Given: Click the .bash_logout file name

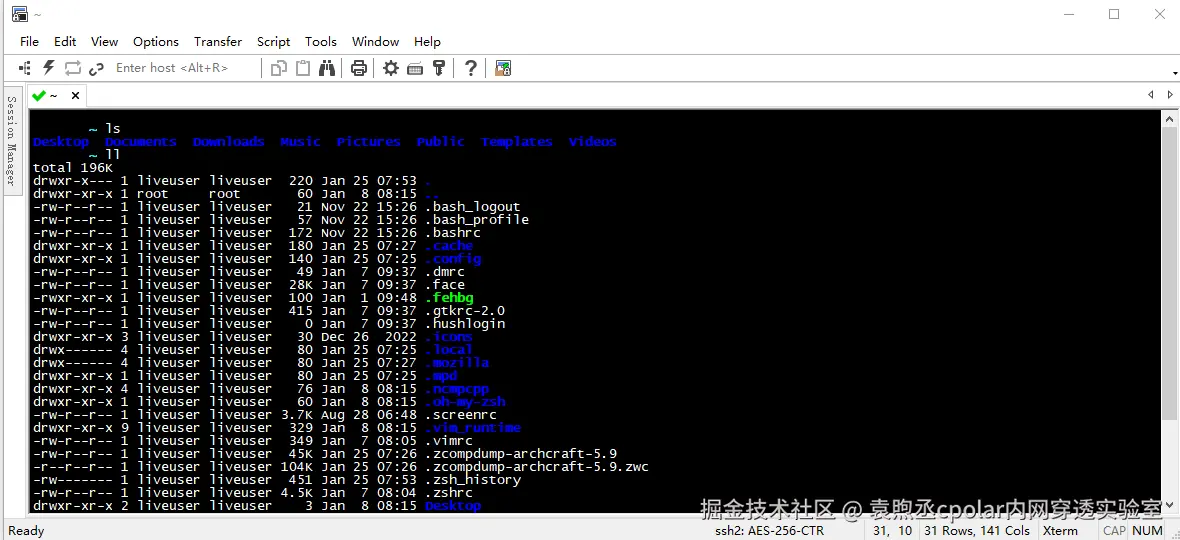Looking at the screenshot, I should click(x=473, y=206).
